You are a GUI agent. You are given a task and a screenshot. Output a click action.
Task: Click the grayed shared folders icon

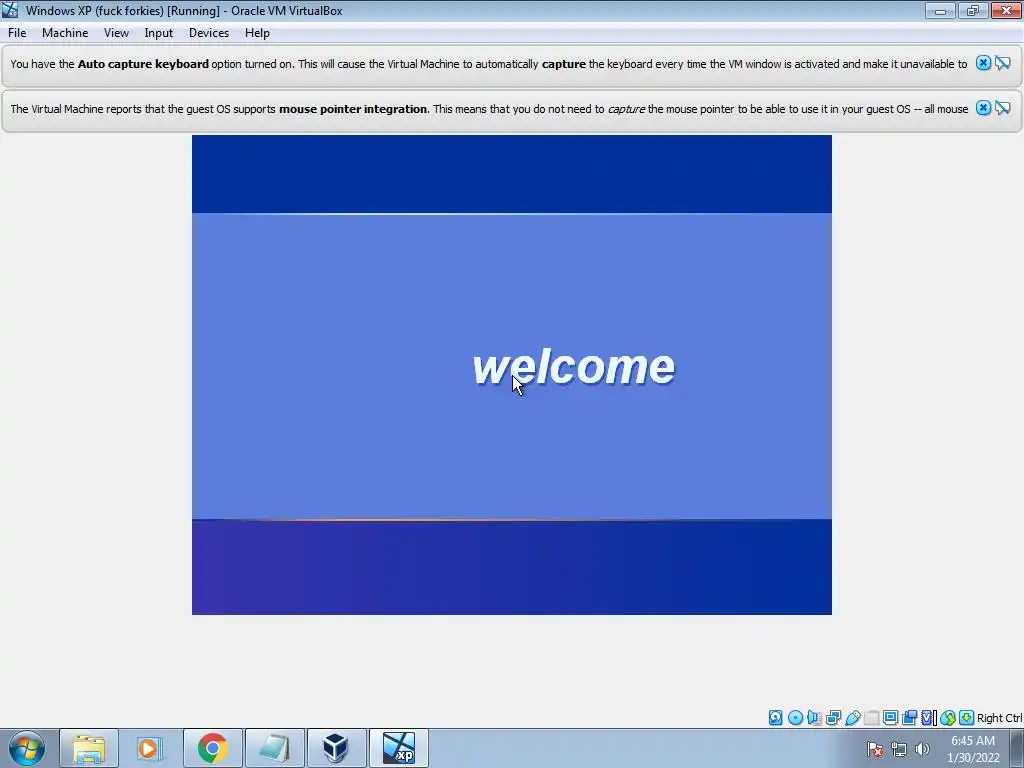(871, 718)
